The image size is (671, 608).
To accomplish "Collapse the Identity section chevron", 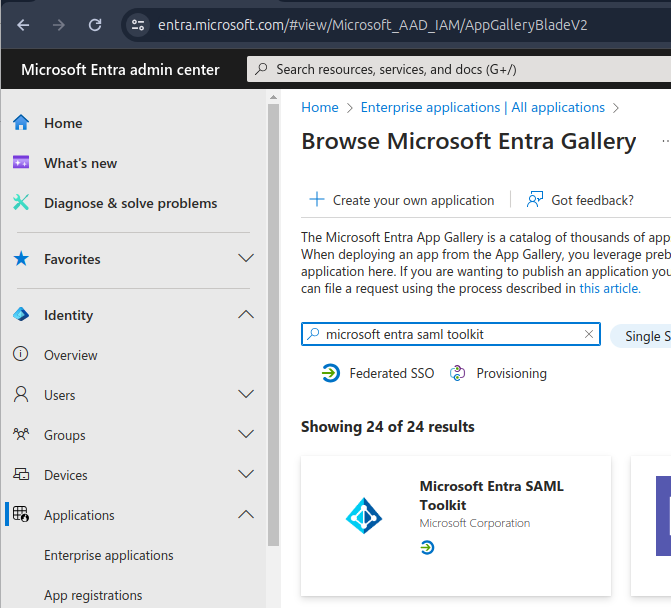I will pos(246,314).
